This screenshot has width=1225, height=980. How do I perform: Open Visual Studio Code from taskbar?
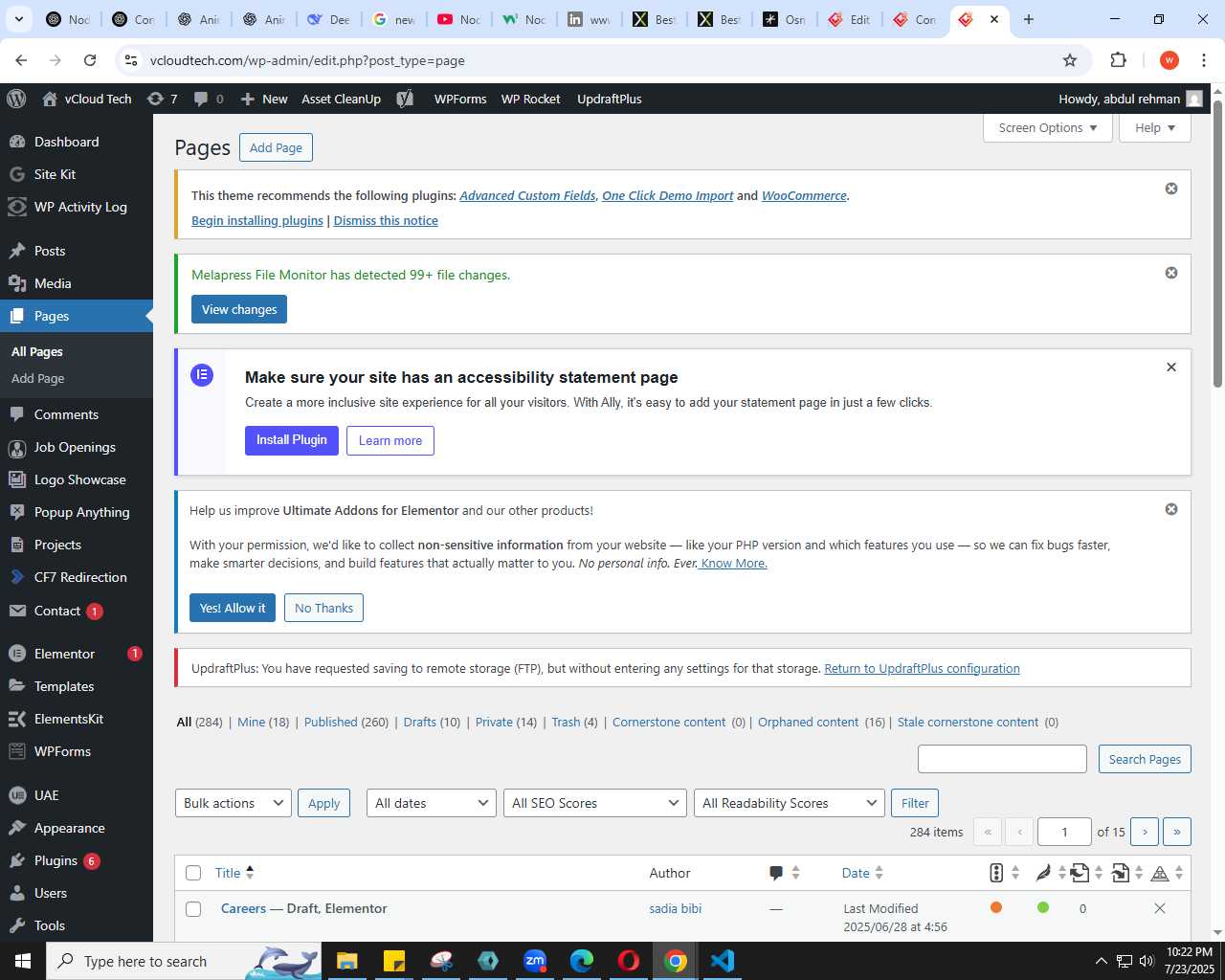(723, 961)
